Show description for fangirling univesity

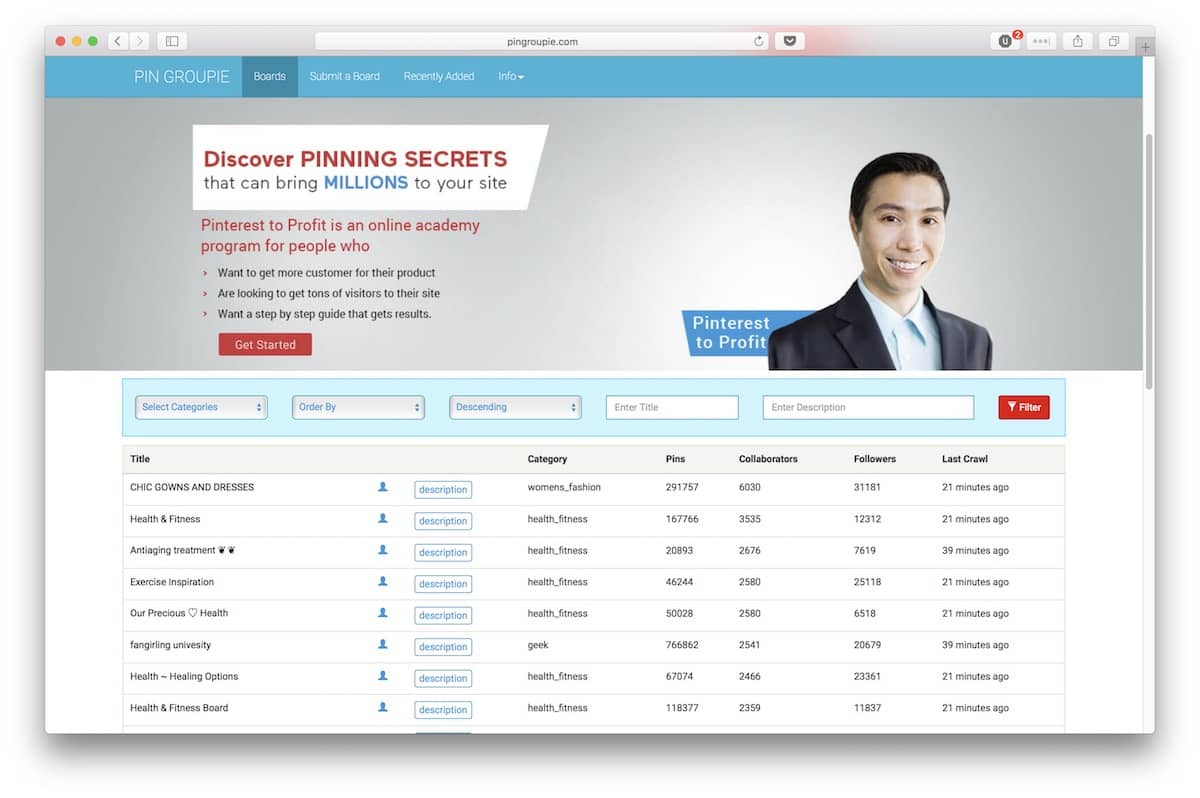tap(443, 647)
